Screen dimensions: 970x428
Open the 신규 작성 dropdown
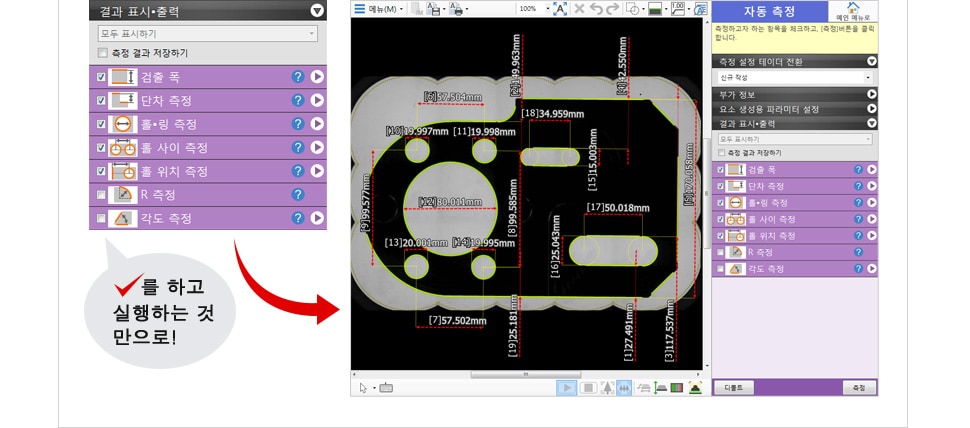(x=795, y=77)
